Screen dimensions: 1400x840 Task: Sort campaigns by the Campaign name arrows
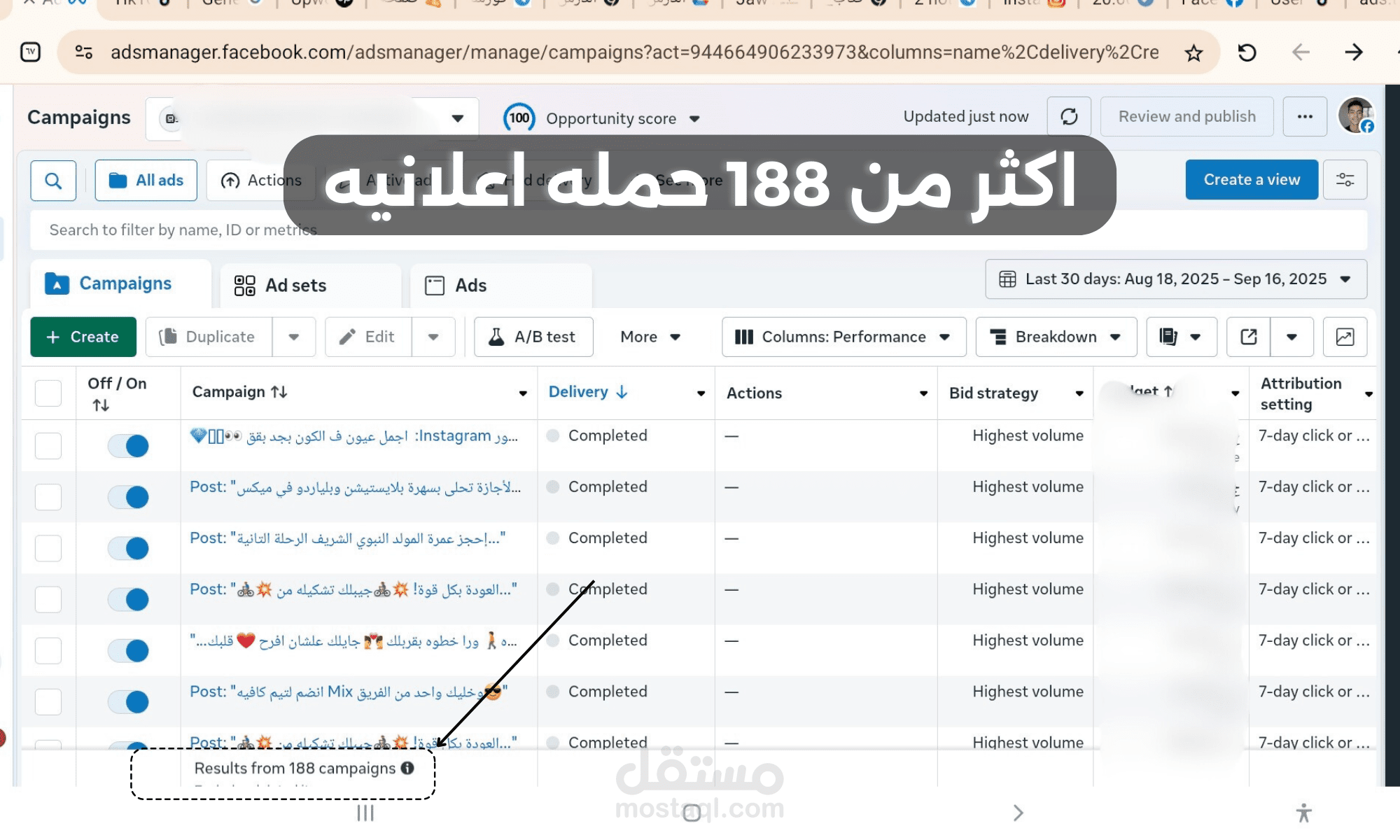[x=279, y=392]
